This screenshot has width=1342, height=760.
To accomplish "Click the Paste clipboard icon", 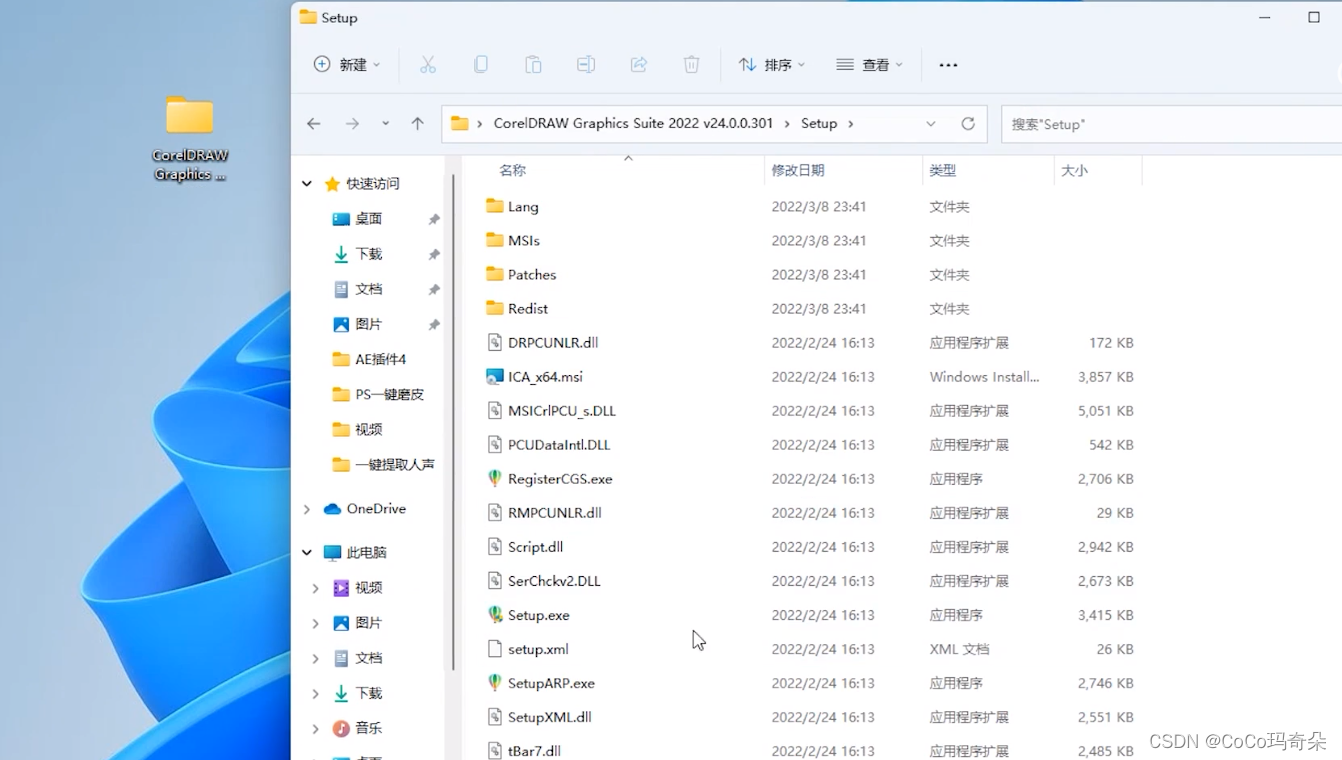I will [x=533, y=65].
